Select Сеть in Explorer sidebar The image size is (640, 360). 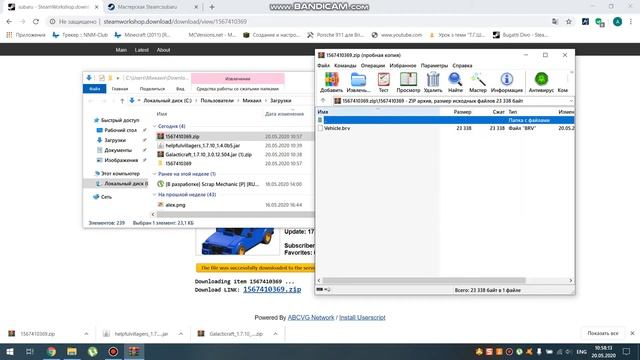point(106,197)
